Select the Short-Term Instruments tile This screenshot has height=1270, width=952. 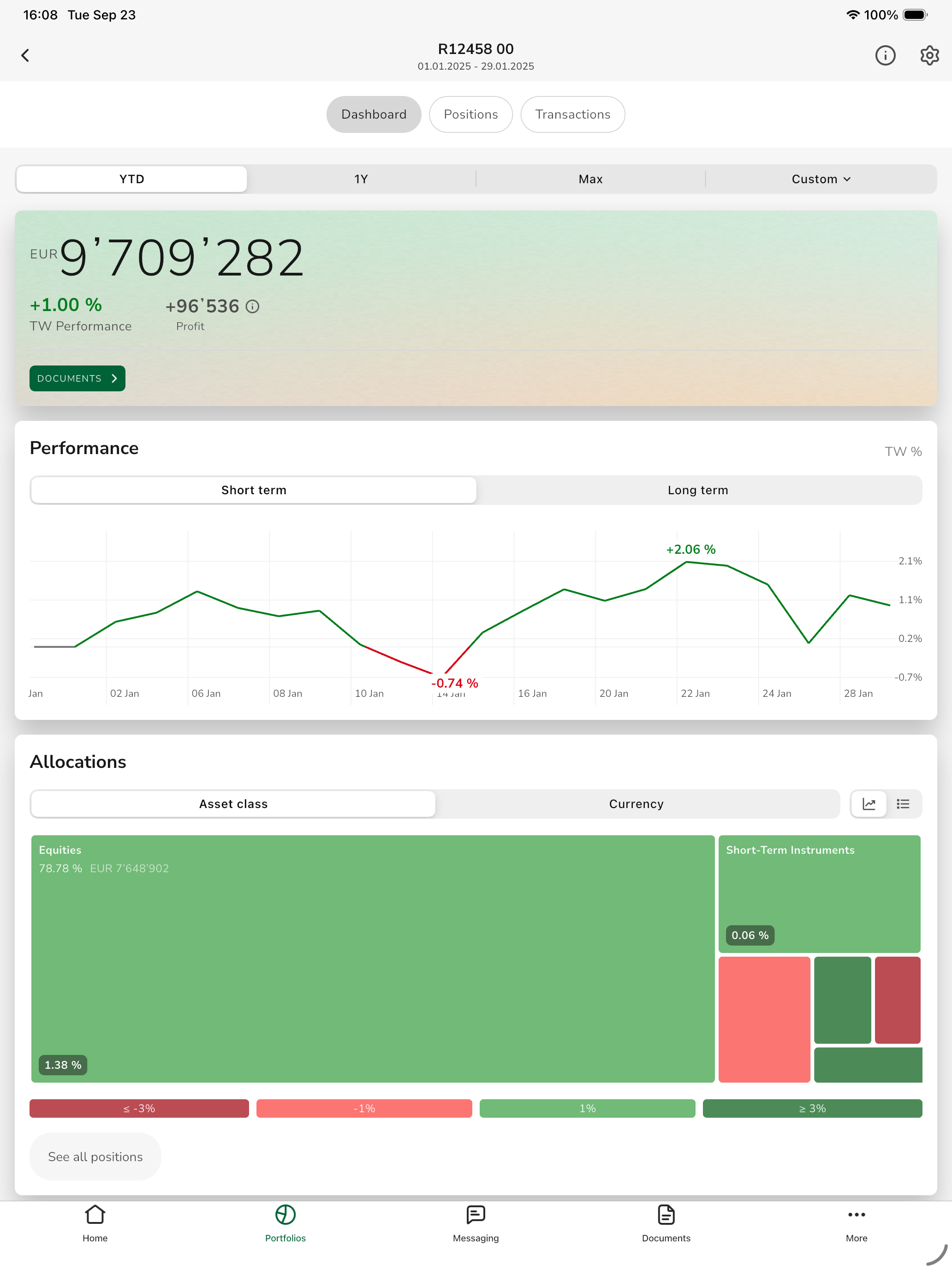point(820,894)
